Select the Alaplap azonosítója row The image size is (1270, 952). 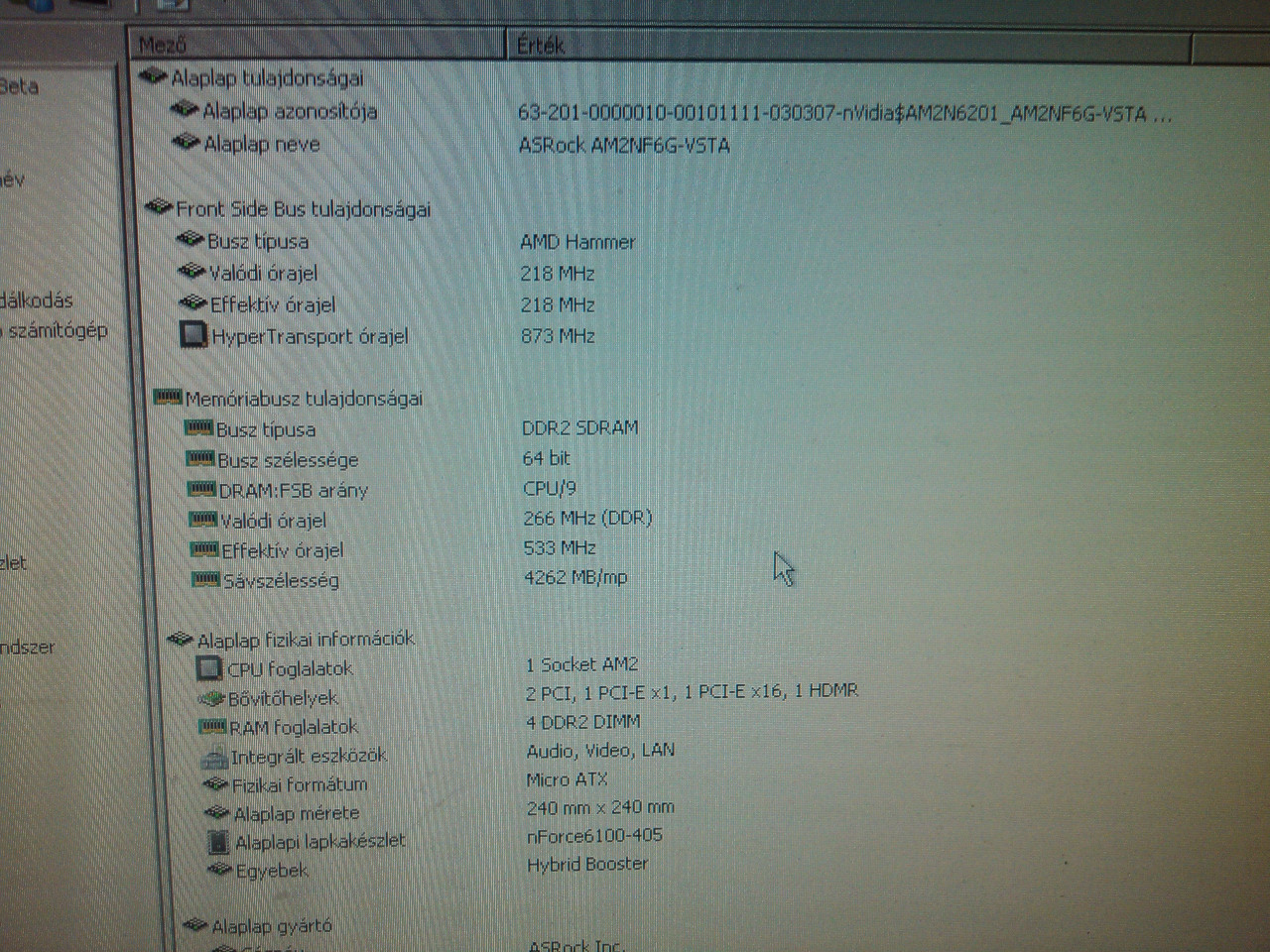(290, 111)
